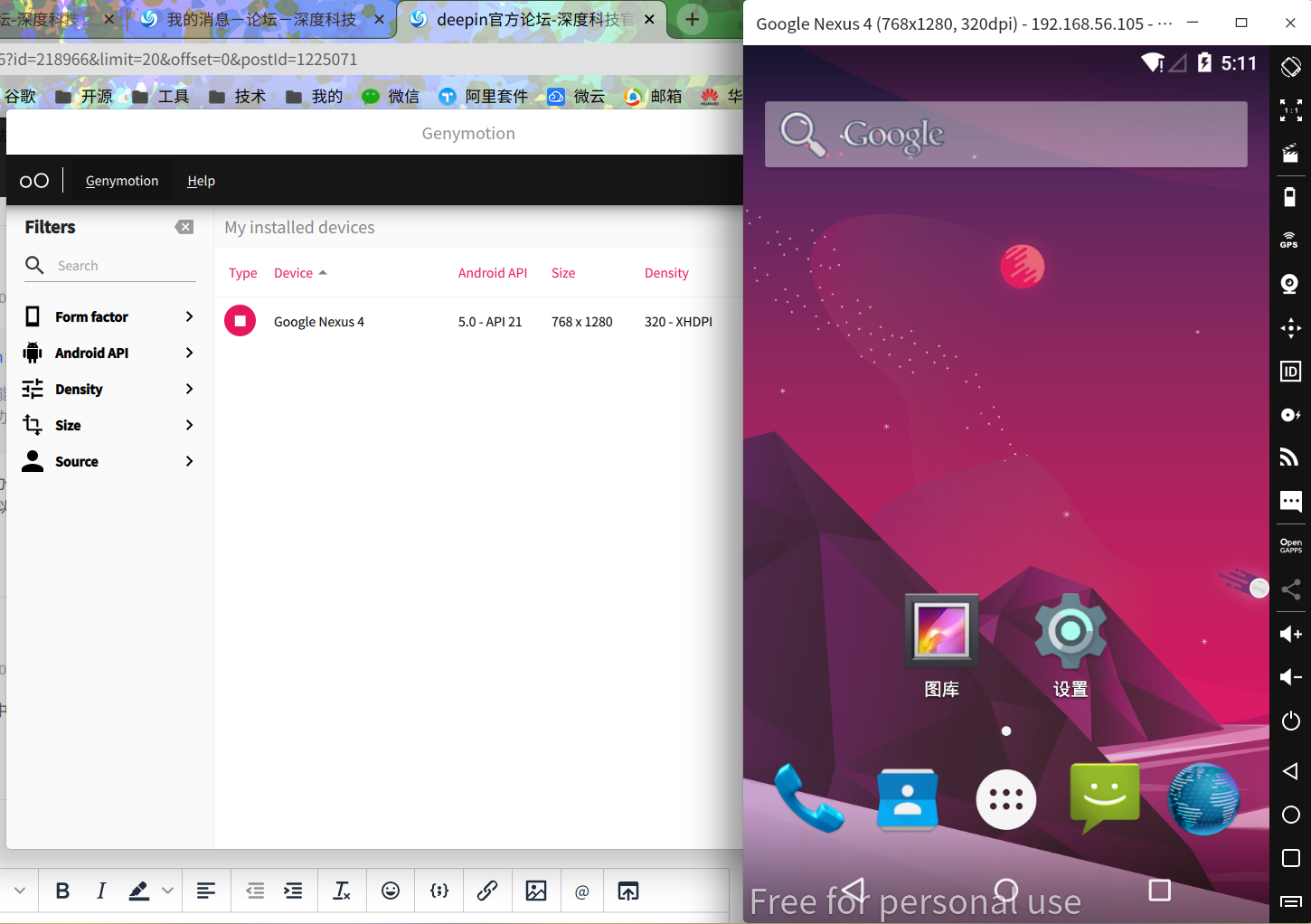
Task: Open the highlight color dropdown arrow
Action: 168,891
